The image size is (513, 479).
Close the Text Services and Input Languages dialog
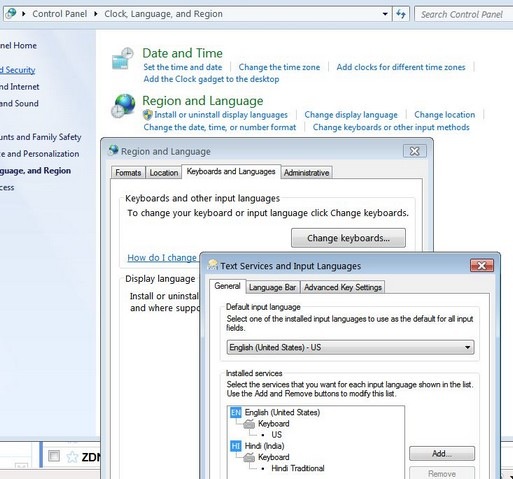[482, 265]
